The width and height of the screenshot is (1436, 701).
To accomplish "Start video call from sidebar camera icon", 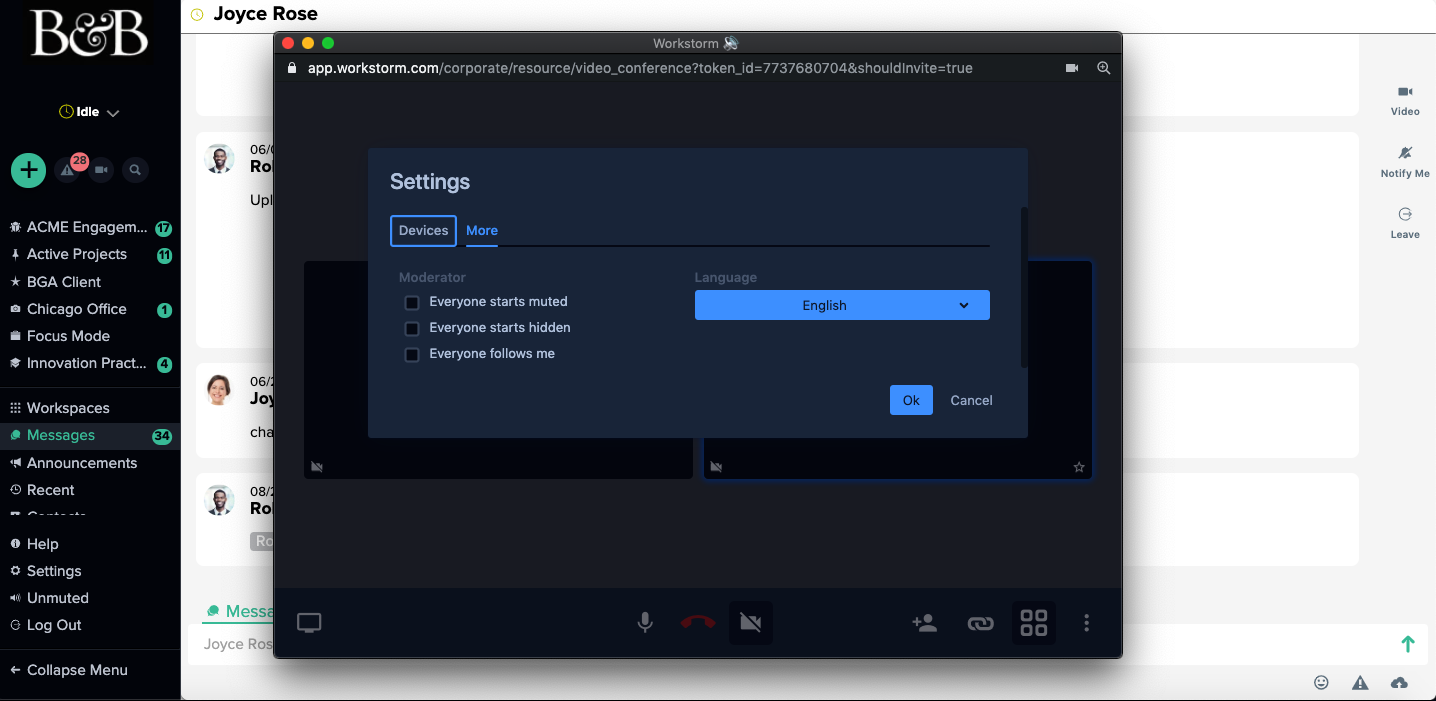I will coord(101,170).
